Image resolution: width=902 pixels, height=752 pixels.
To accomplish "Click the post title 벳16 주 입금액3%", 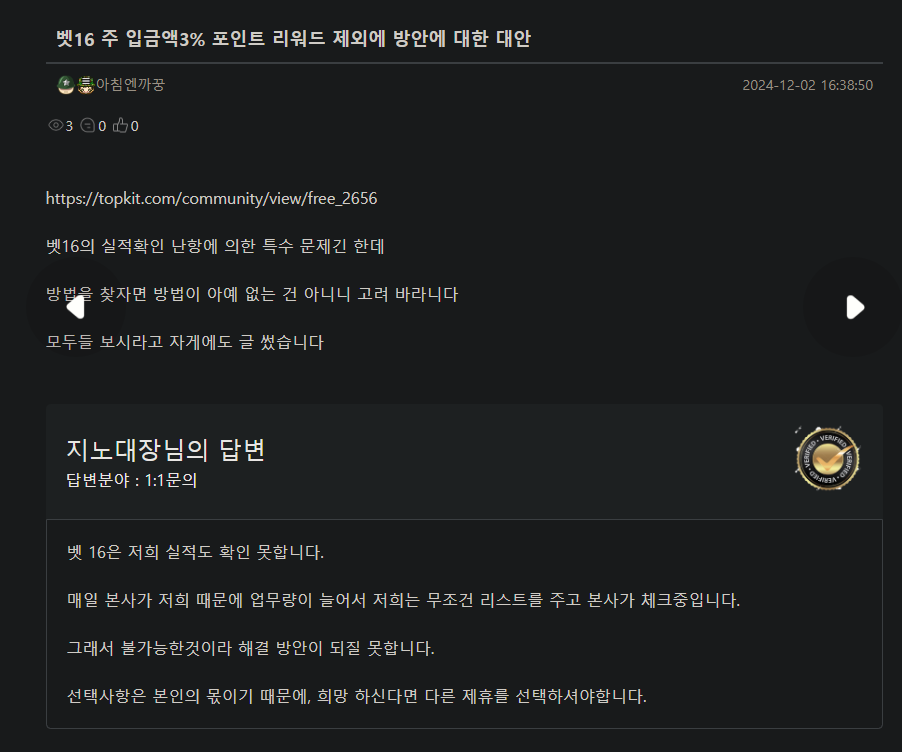I will coord(293,39).
